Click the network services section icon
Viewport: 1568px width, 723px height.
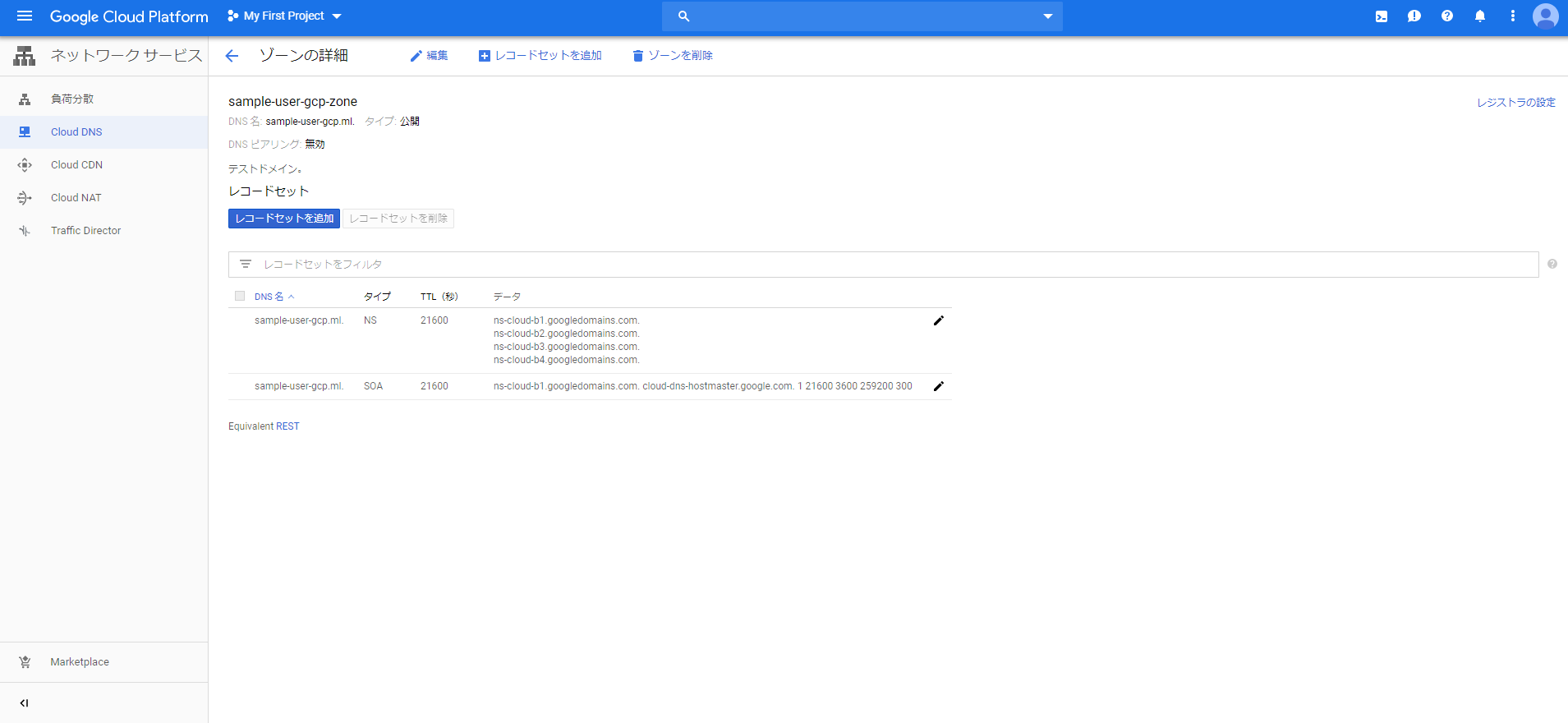25,56
